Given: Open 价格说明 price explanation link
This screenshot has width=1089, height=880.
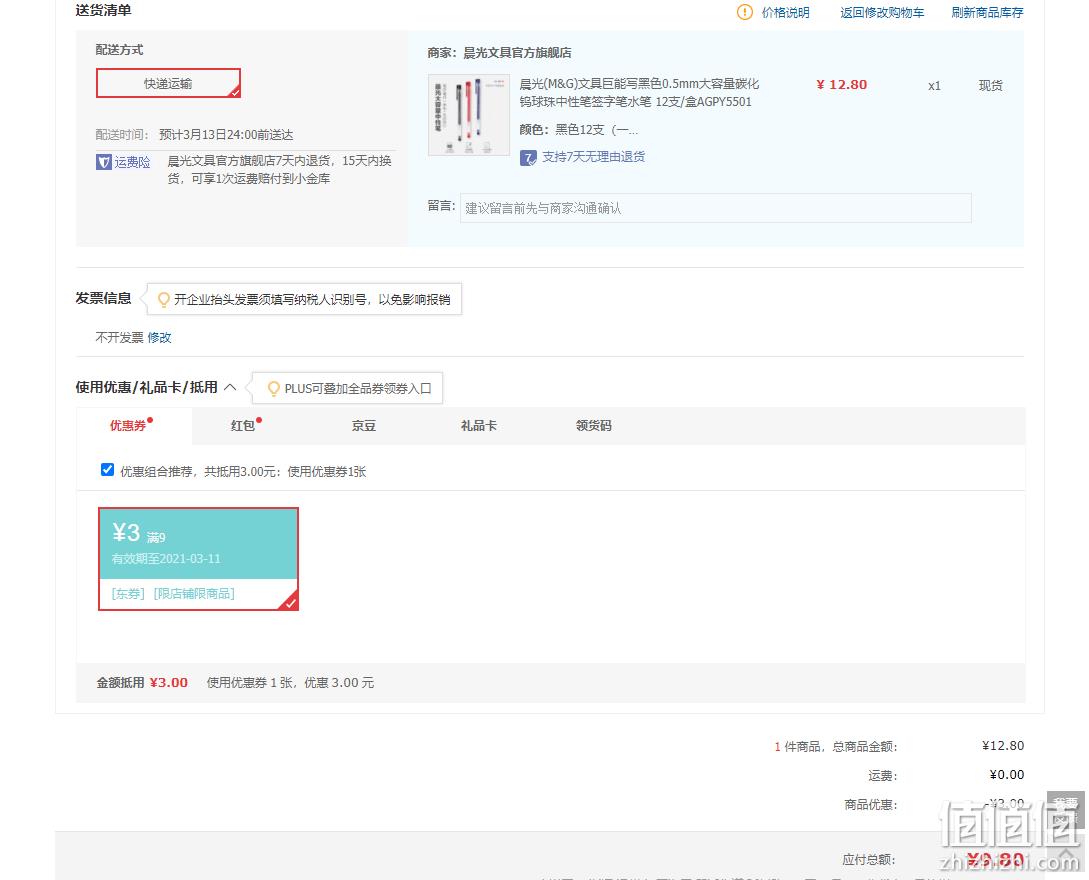Looking at the screenshot, I should 785,13.
